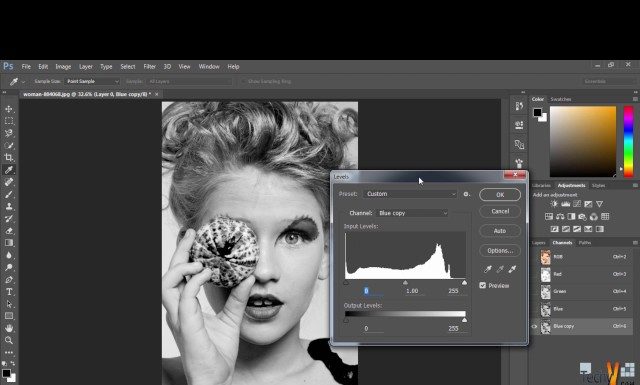Click the white input levels slider

point(464,283)
